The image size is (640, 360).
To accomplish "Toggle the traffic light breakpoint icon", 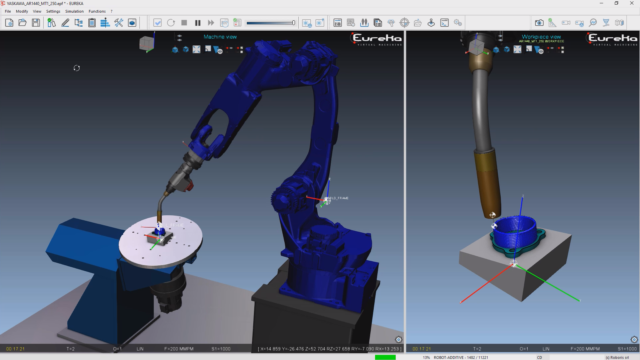I will coord(237,23).
